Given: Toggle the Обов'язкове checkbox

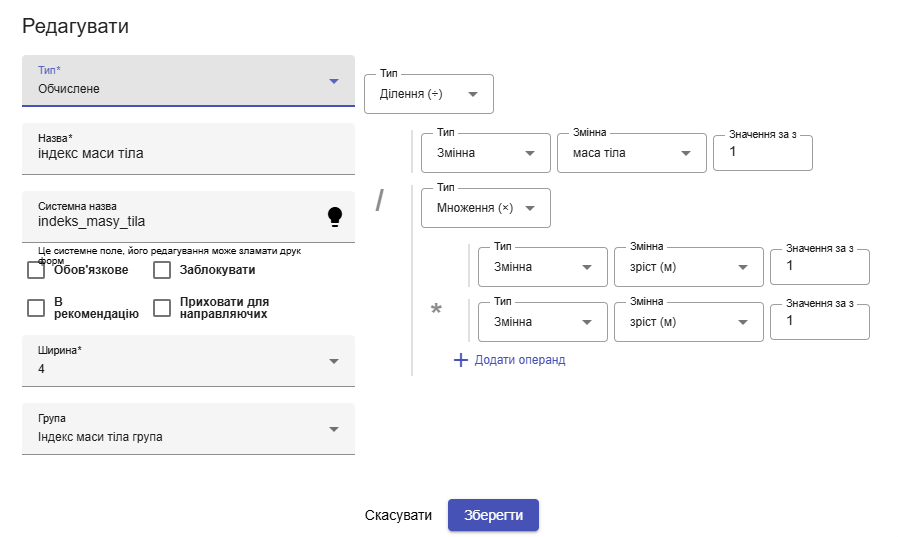Looking at the screenshot, I should [36, 270].
